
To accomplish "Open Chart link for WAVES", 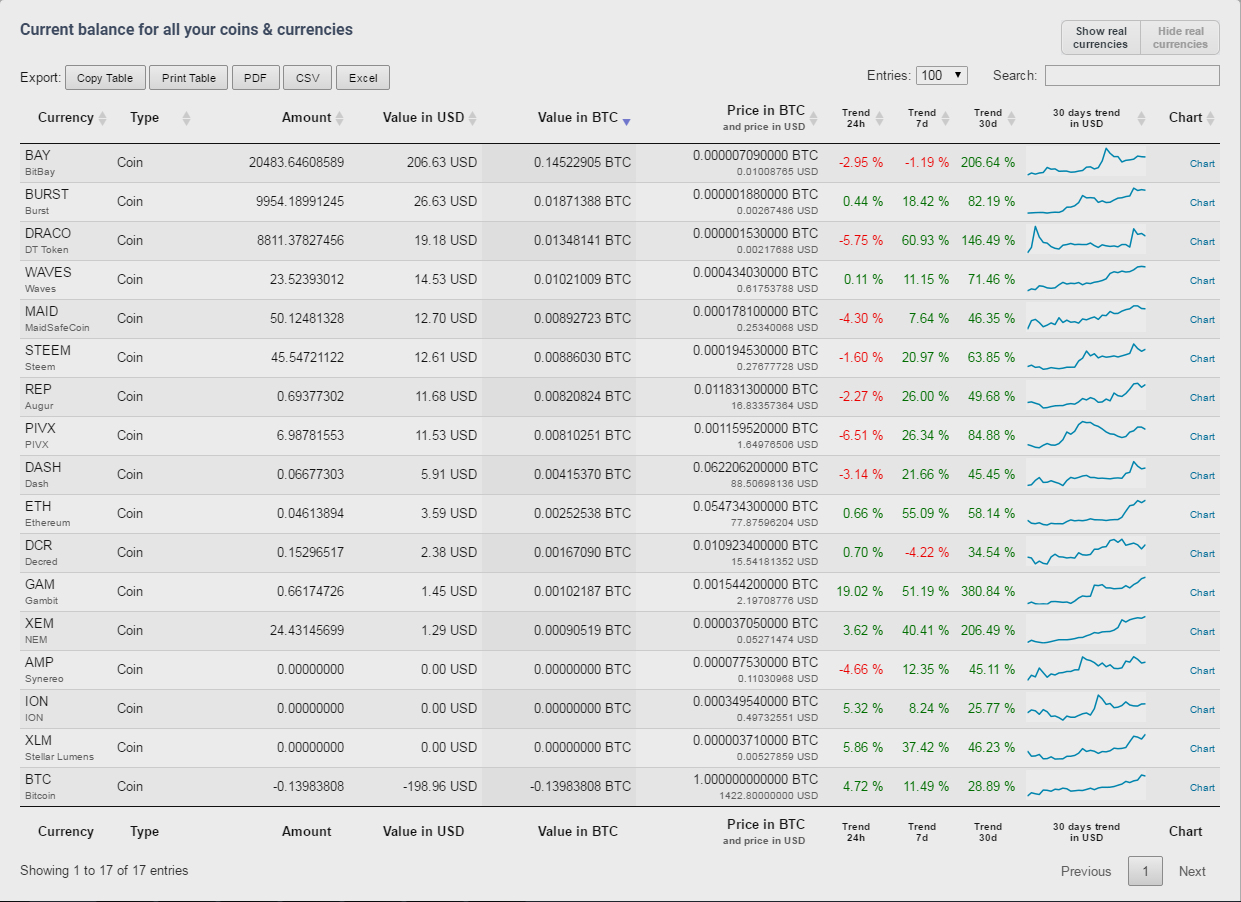I will click(1202, 281).
